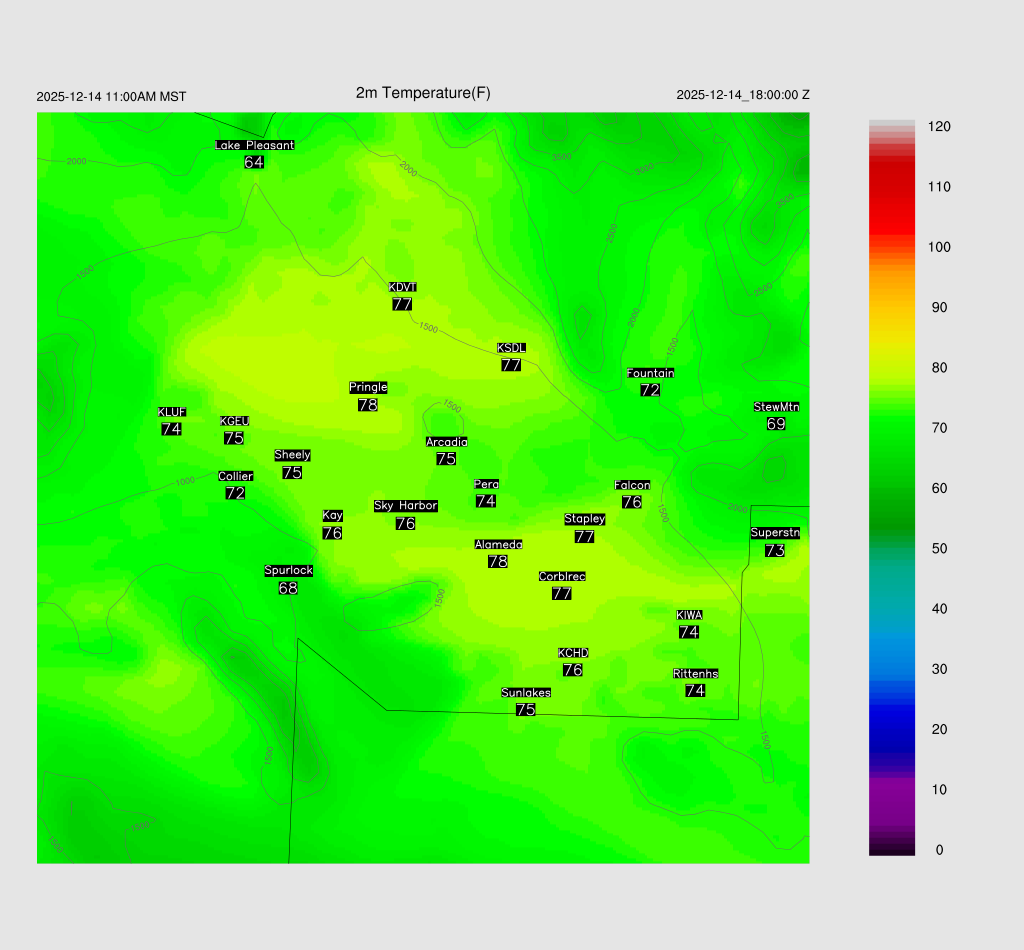Click the StewMtn station label

pos(776,407)
